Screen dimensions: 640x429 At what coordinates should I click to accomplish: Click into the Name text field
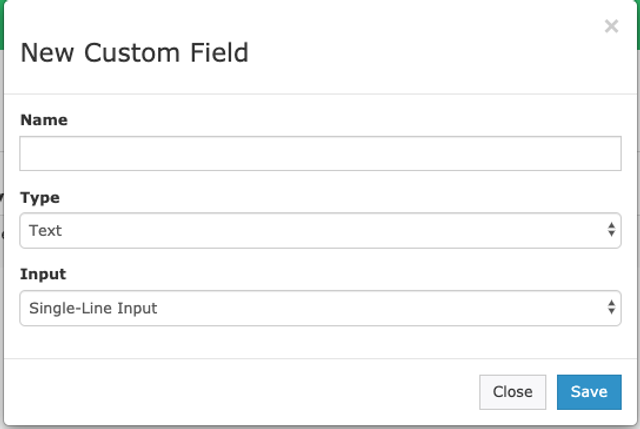[320, 154]
